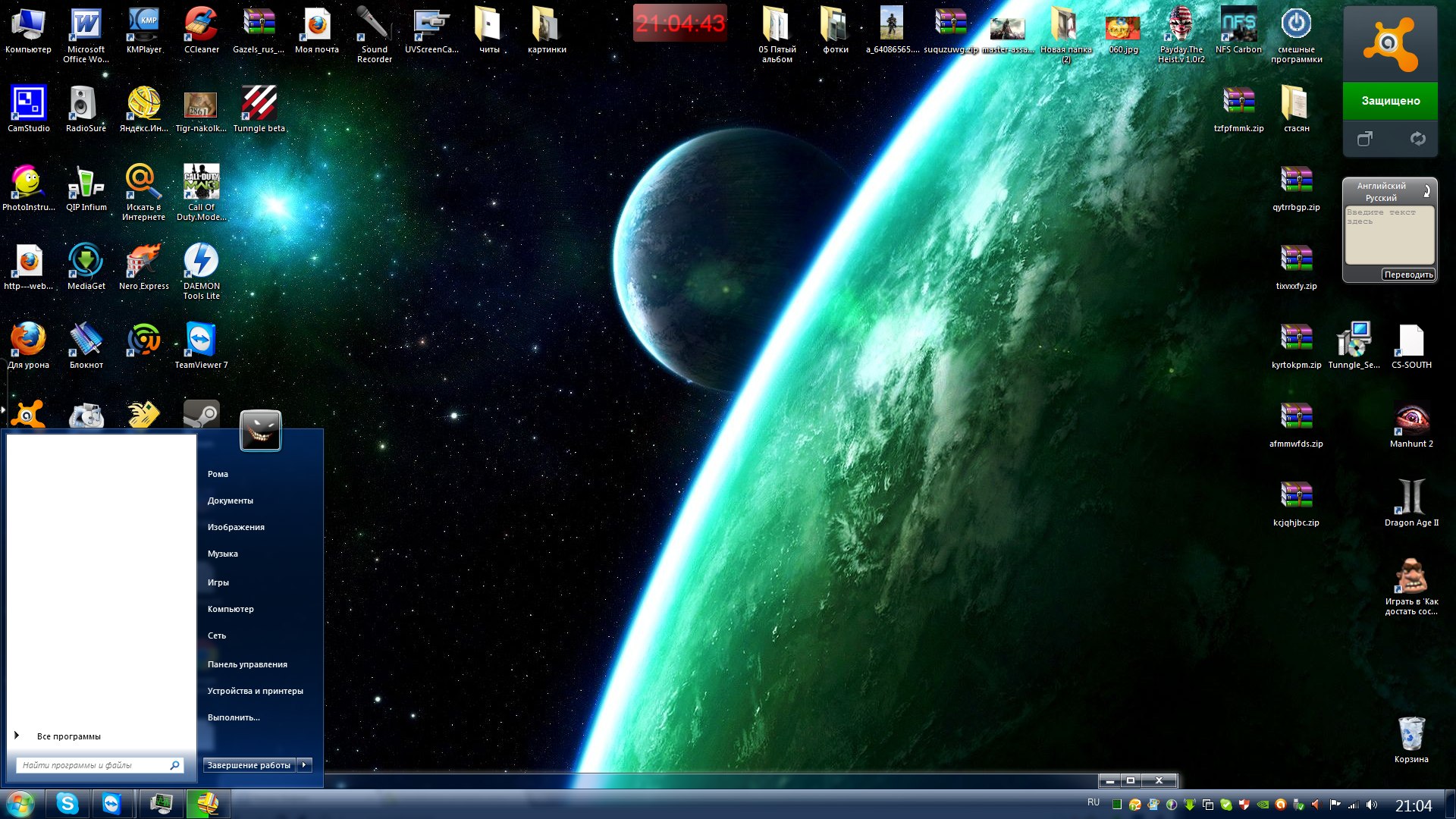This screenshot has width=1456, height=819.
Task: Open the Sound Recorder shortcut
Action: point(374,35)
